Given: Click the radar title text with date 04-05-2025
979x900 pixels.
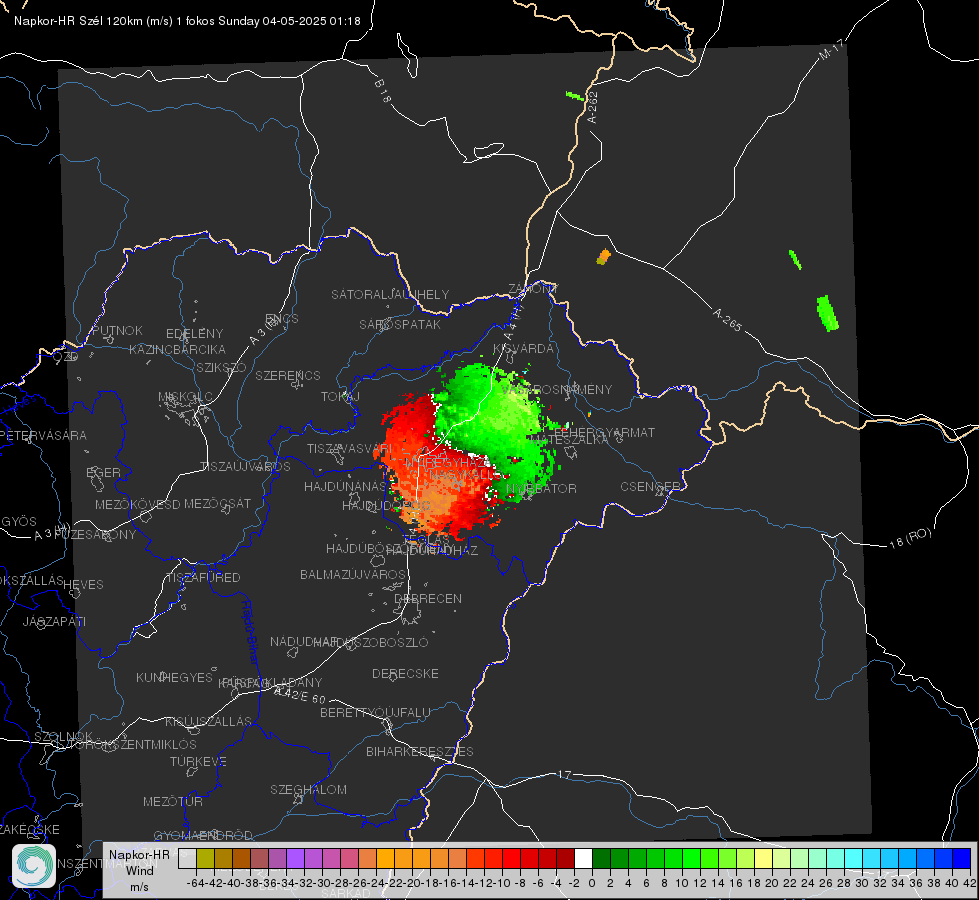Looking at the screenshot, I should tap(187, 21).
